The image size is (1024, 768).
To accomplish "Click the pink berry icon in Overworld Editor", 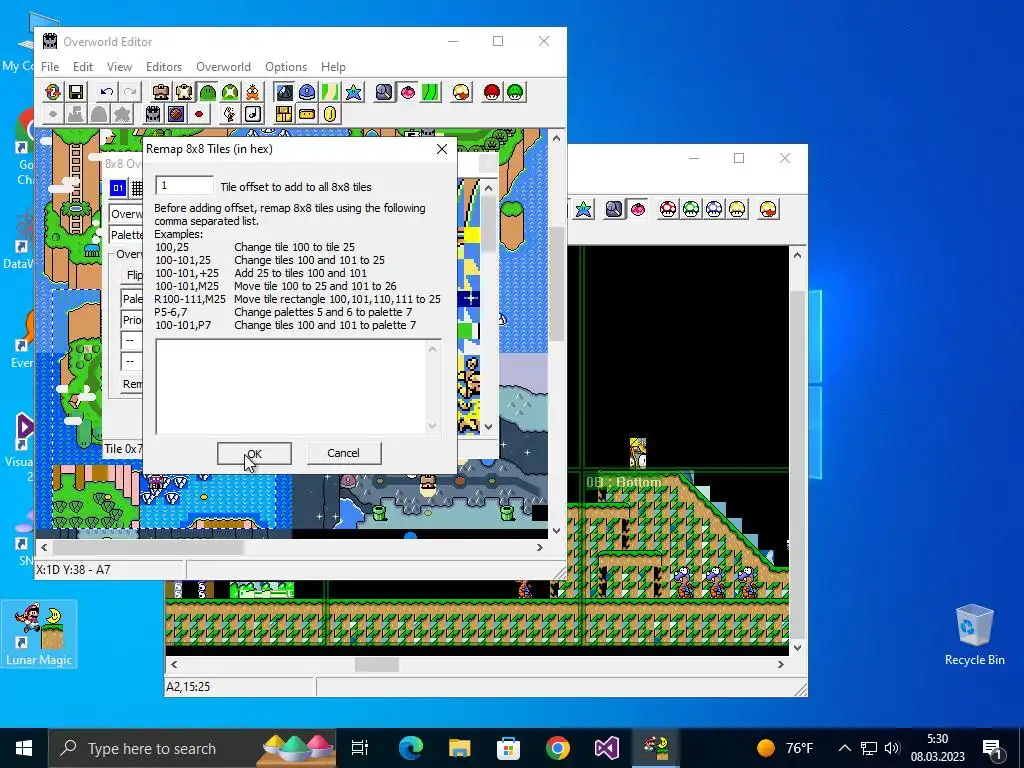I will pos(408,92).
